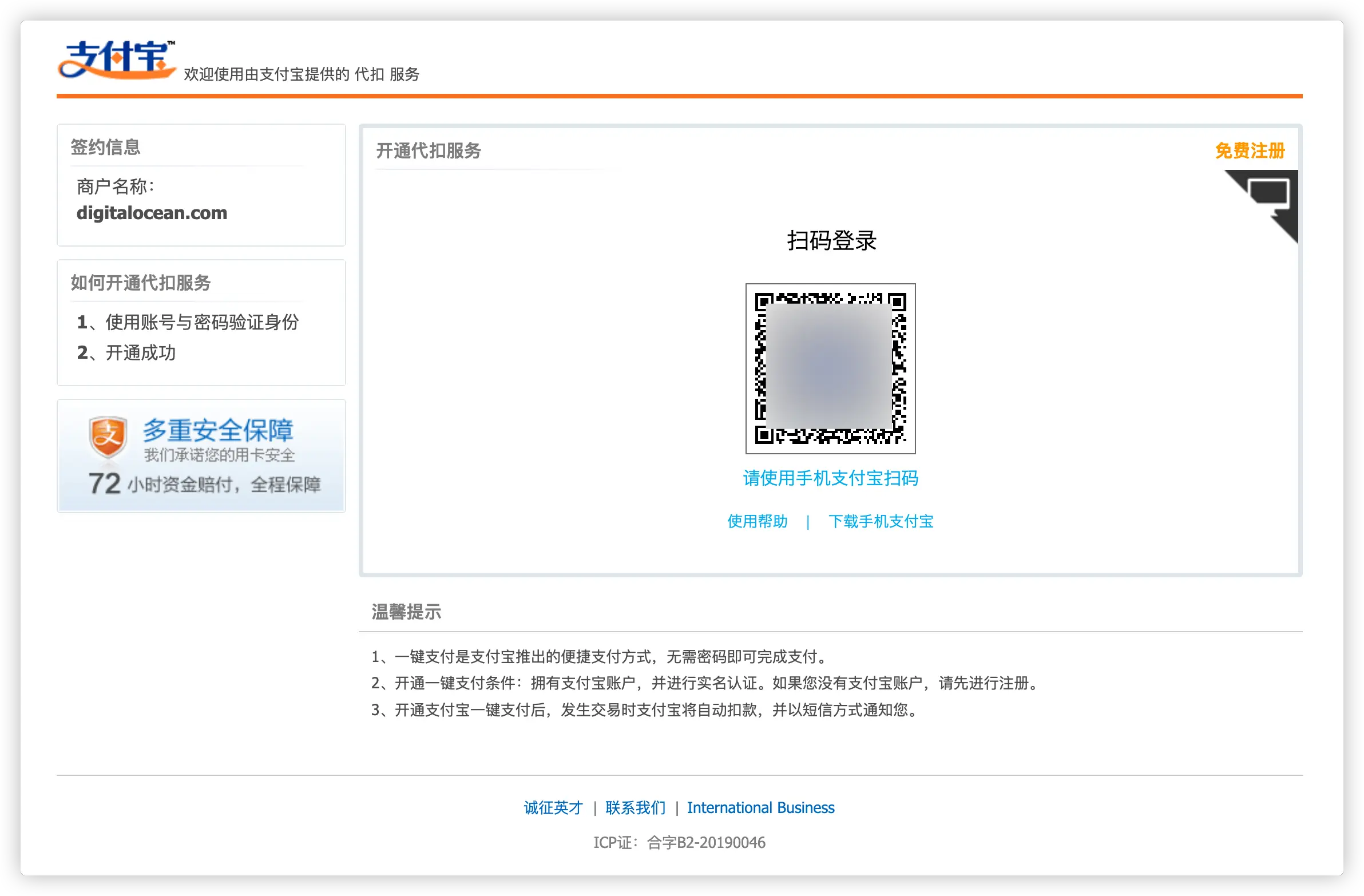Click step 1、使用账号与密码验证身份

coord(188,322)
